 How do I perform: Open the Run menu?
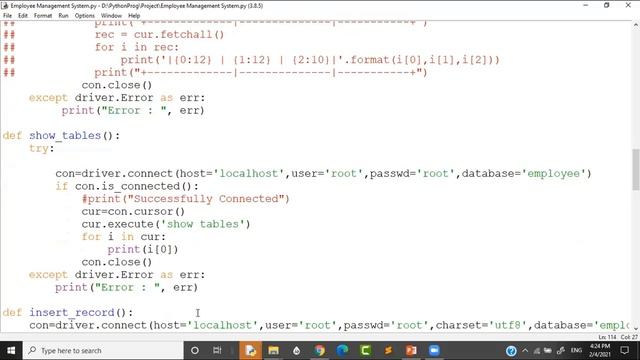point(63,16)
